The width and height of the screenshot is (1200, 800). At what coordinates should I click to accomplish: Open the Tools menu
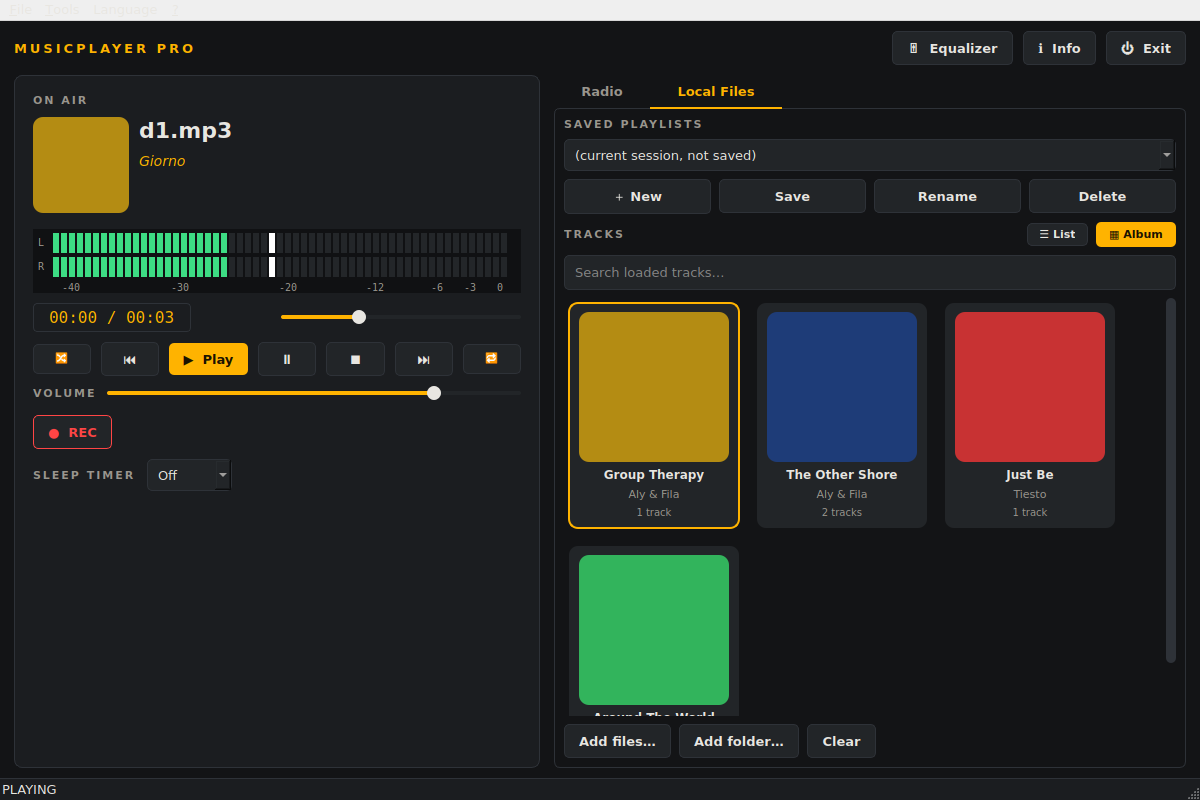coord(62,9)
